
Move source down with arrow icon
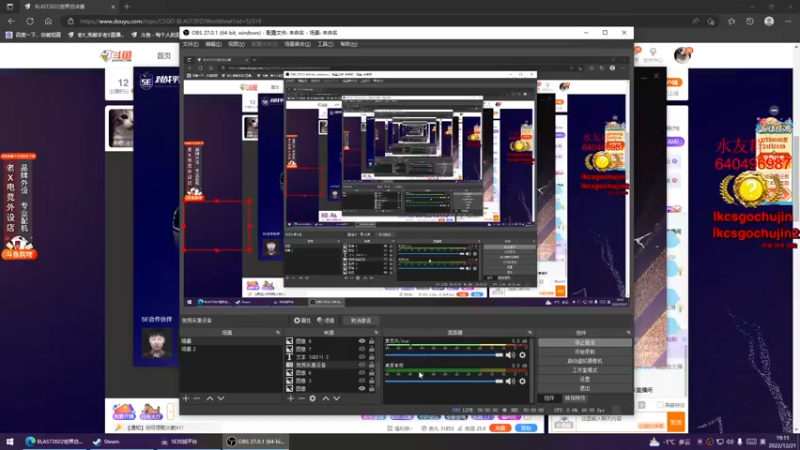[x=337, y=398]
